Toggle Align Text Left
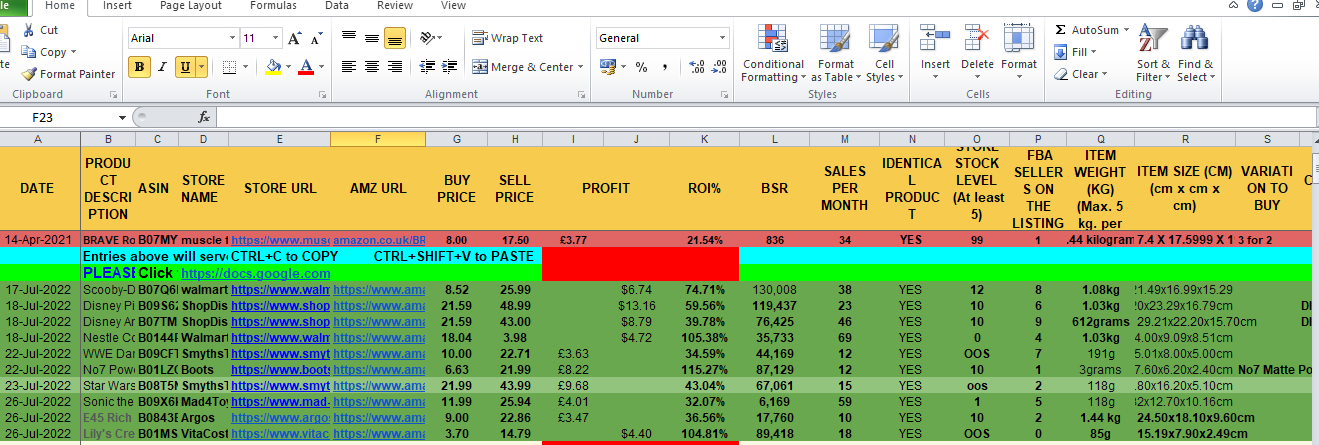 pos(349,67)
